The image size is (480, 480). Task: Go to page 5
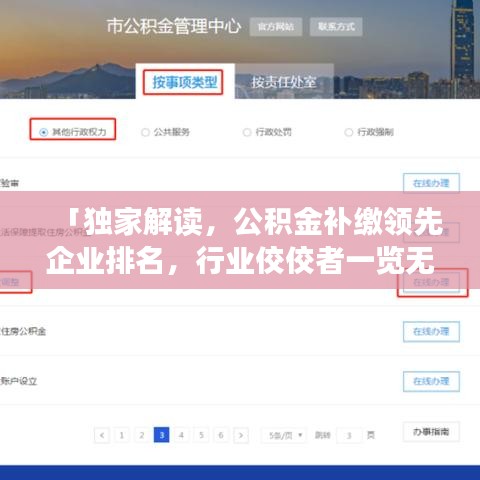pos(201,435)
